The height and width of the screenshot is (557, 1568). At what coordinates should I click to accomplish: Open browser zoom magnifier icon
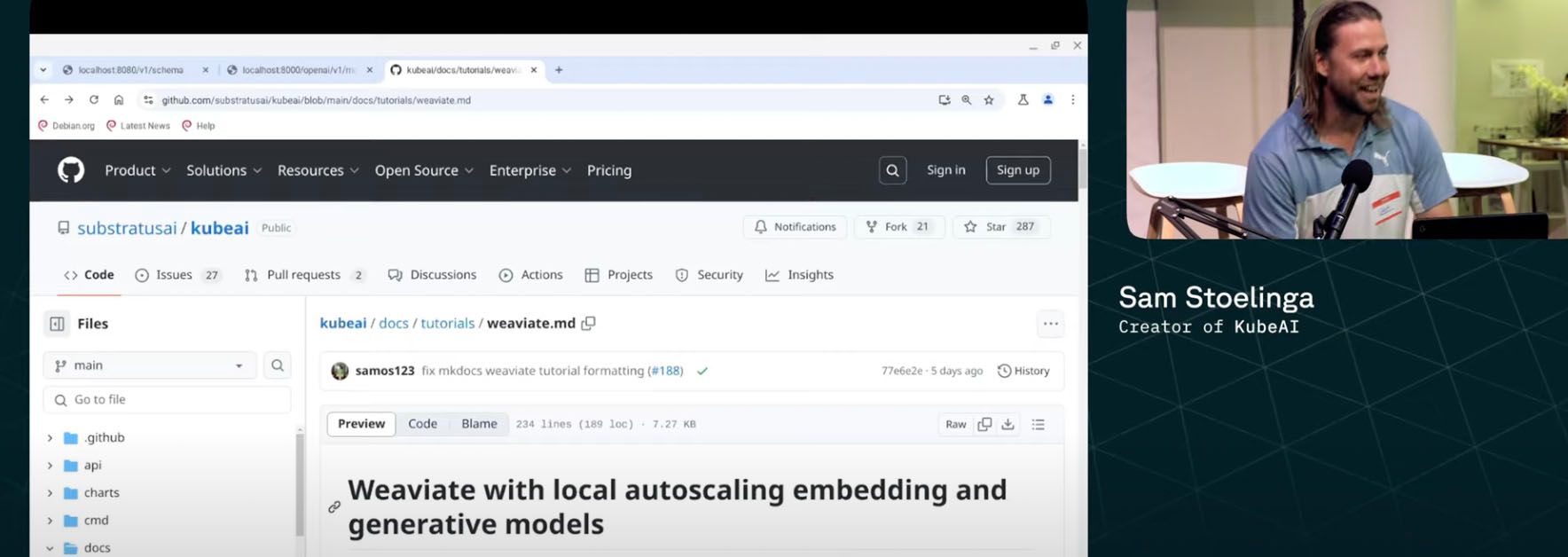[x=967, y=100]
